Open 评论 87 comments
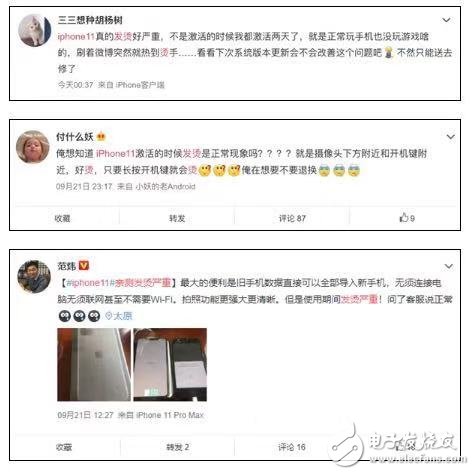 292,218
